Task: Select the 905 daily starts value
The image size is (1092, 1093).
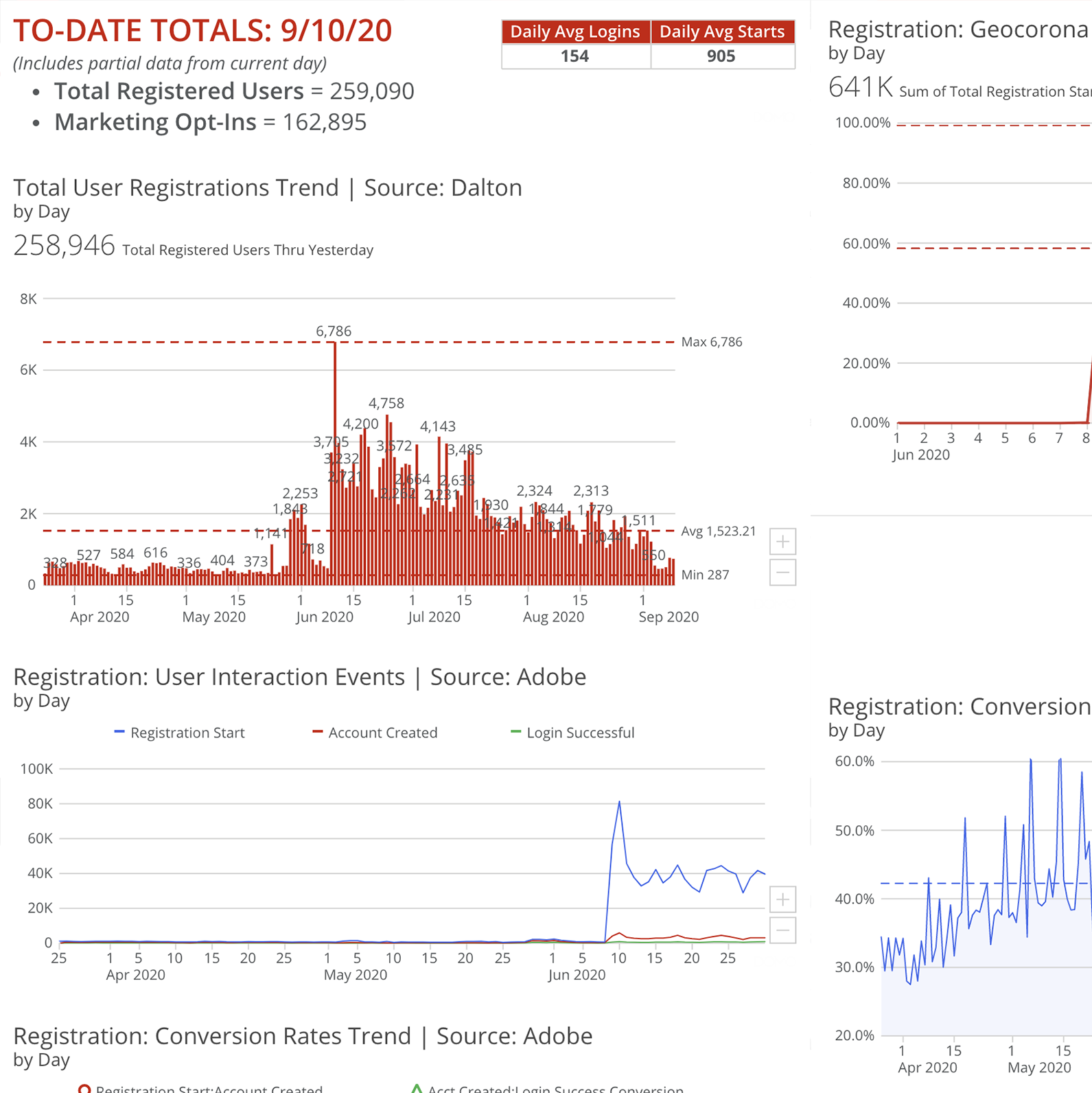Action: 721,56
